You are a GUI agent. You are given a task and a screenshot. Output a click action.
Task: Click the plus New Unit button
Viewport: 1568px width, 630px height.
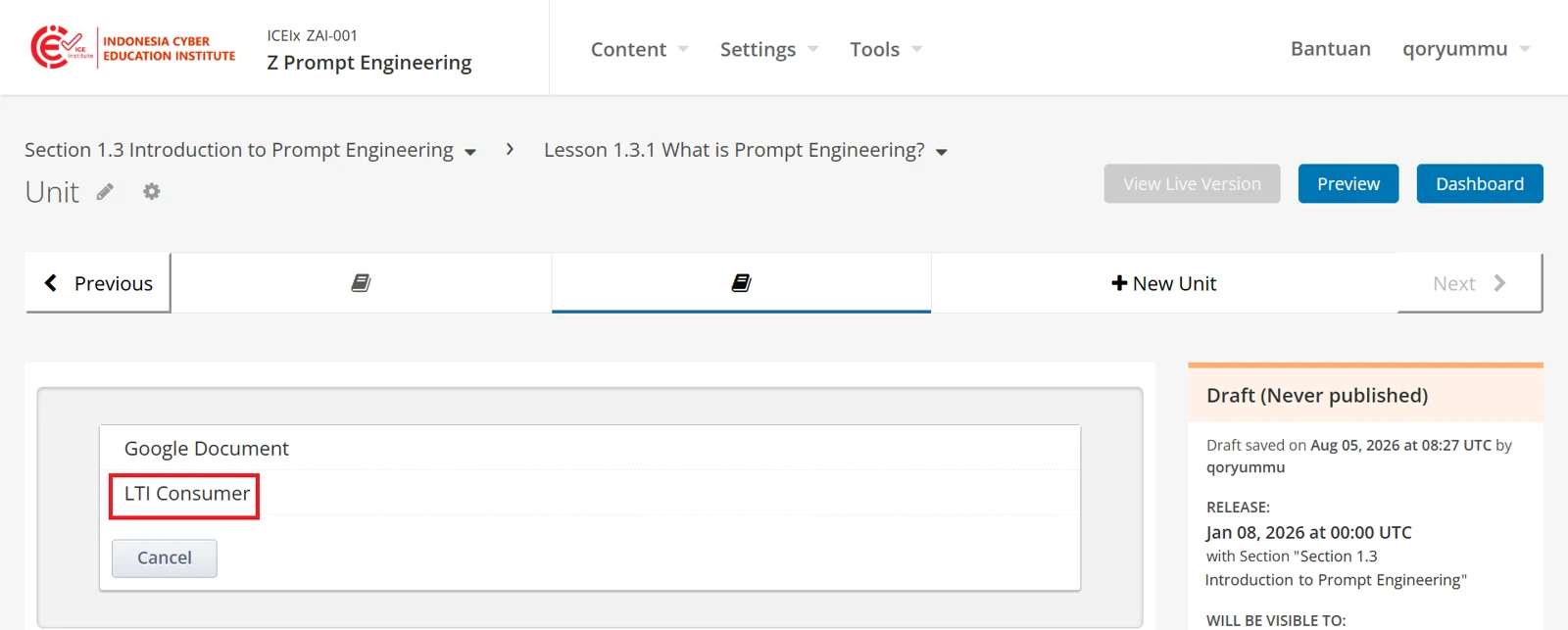click(1163, 283)
